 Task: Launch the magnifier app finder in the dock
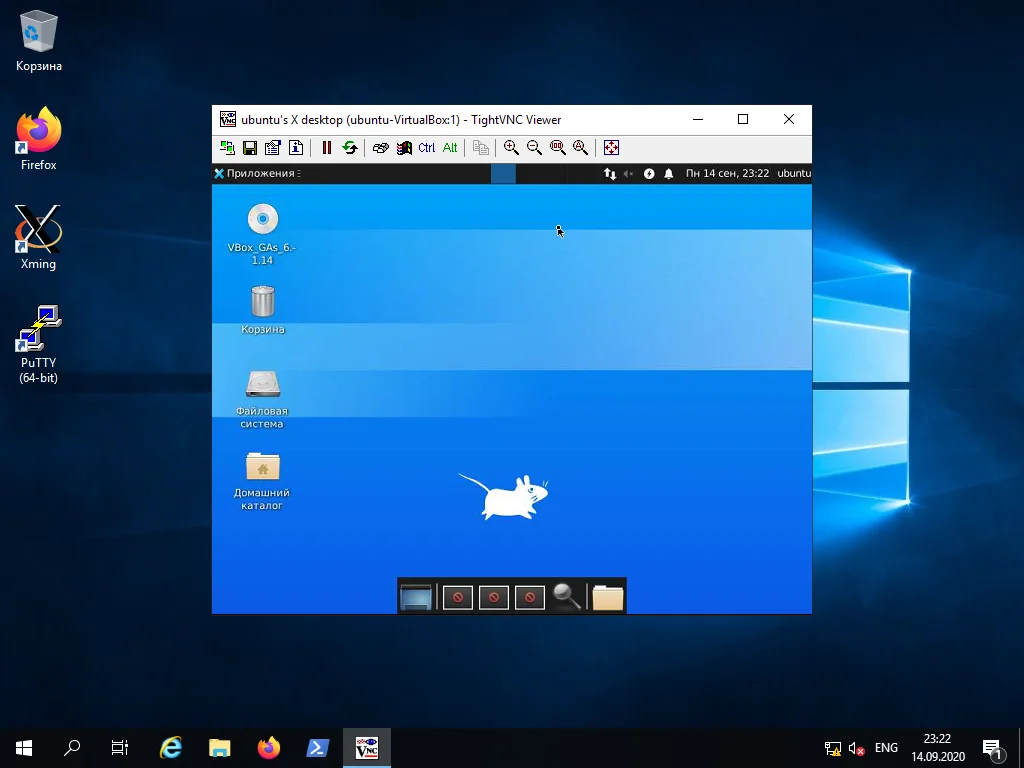click(566, 596)
